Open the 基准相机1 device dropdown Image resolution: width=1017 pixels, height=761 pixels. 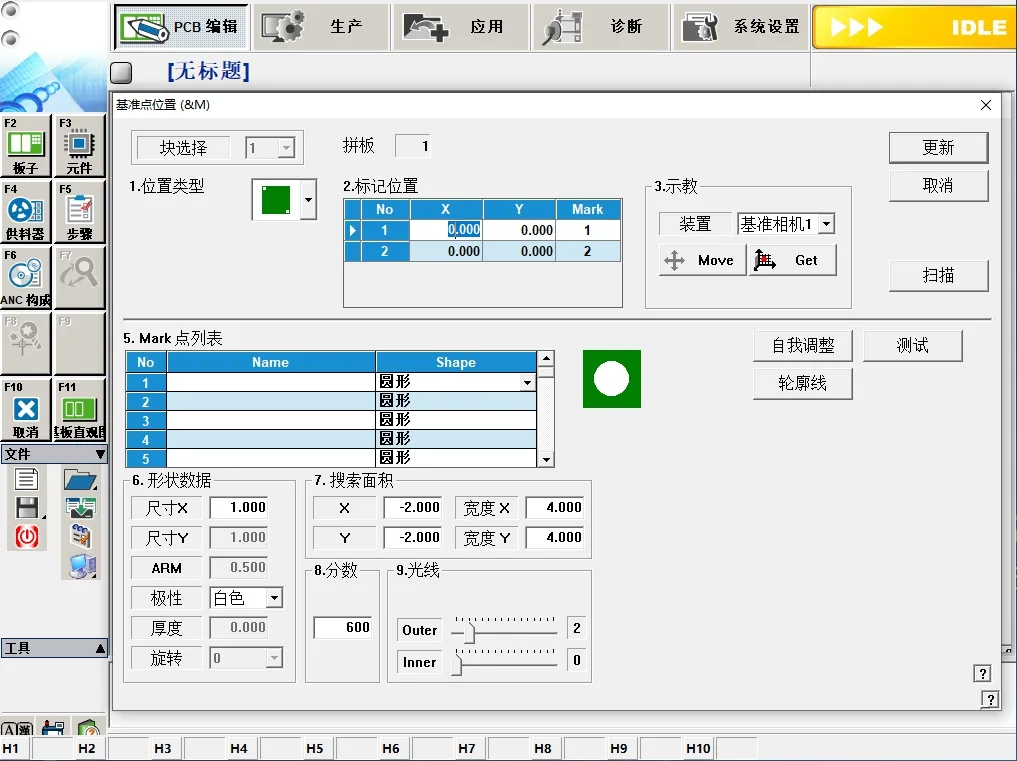(x=826, y=225)
